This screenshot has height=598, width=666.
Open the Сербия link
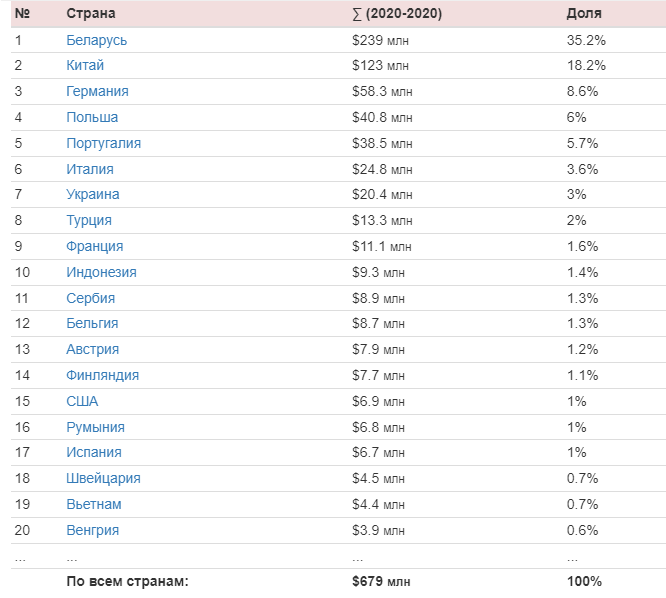click(x=90, y=298)
